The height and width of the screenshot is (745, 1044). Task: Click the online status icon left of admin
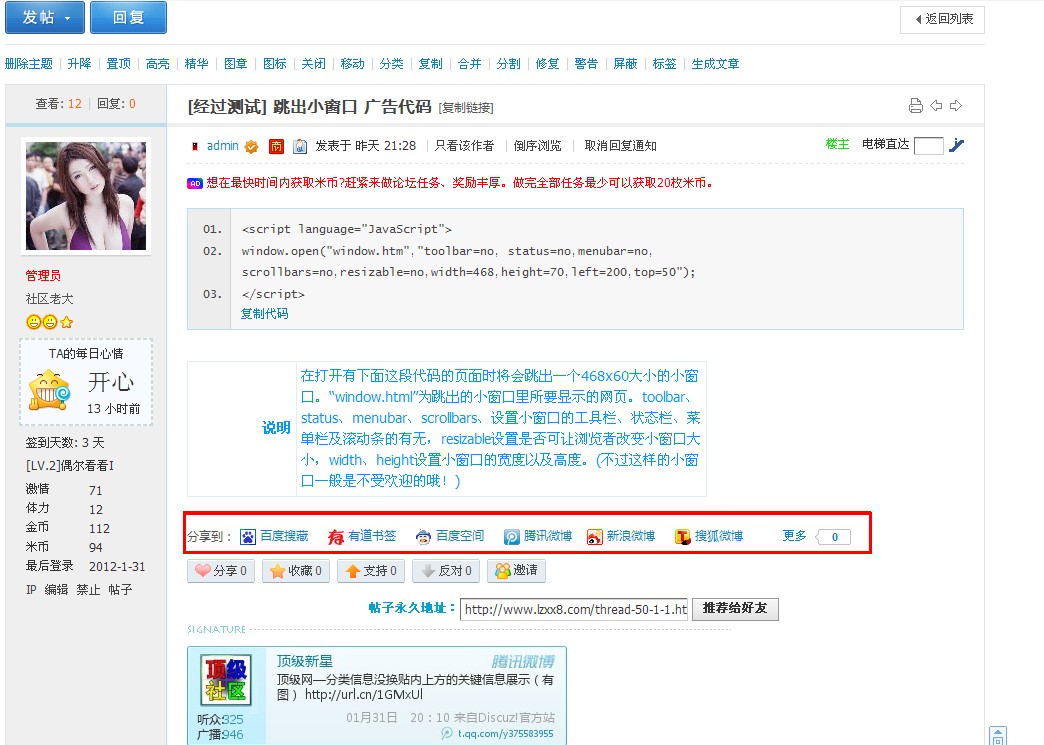(x=194, y=146)
